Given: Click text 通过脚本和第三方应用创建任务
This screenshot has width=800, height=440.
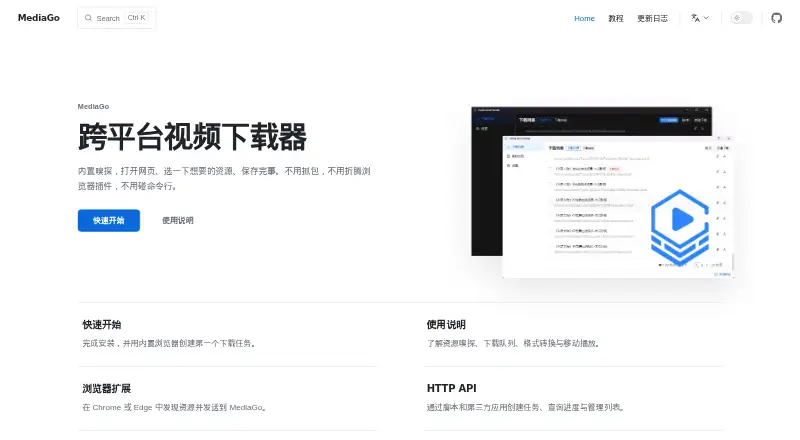Looking at the screenshot, I should [483, 407].
